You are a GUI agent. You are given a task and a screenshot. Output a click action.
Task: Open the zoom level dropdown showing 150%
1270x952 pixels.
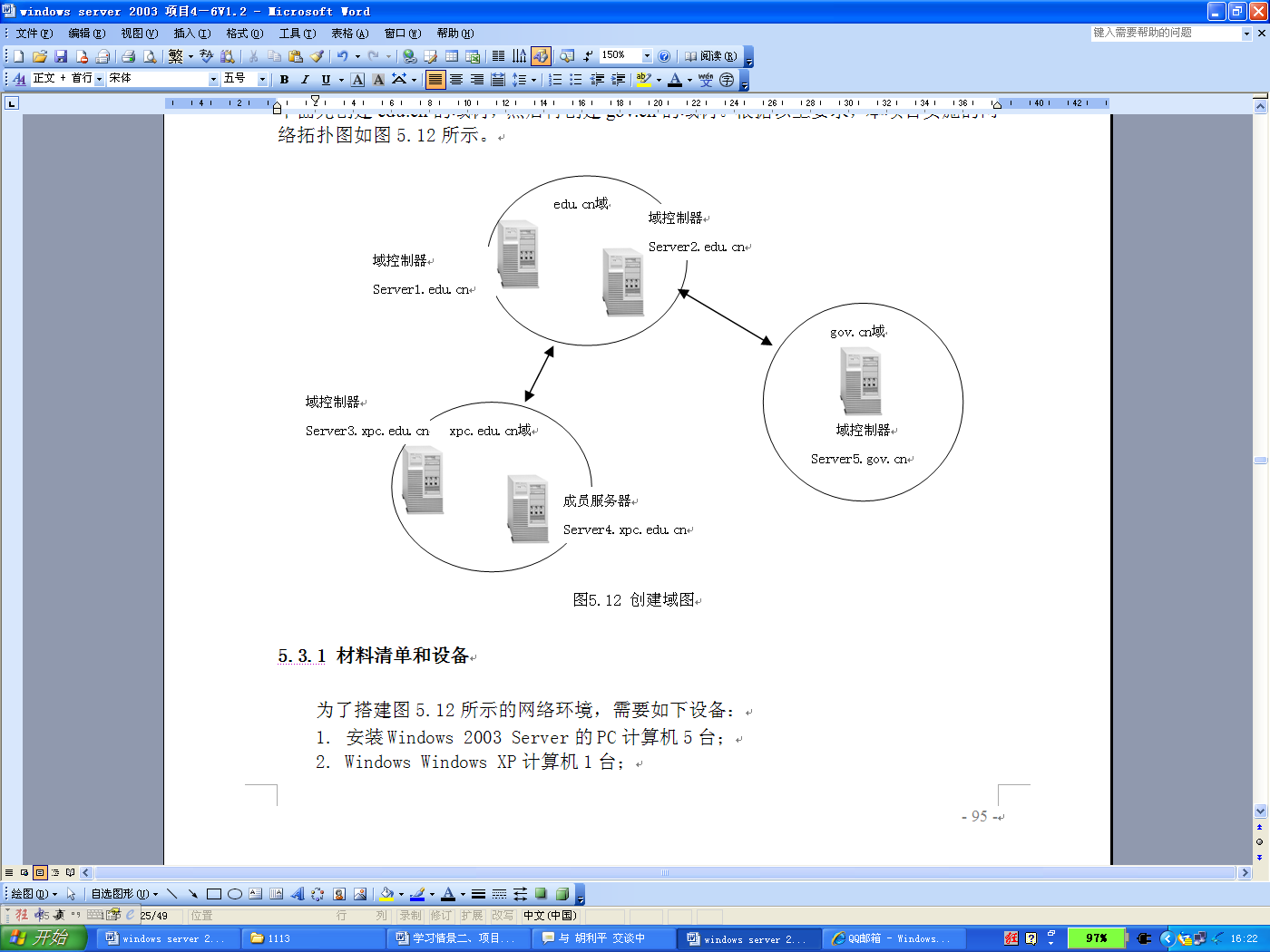point(645,55)
